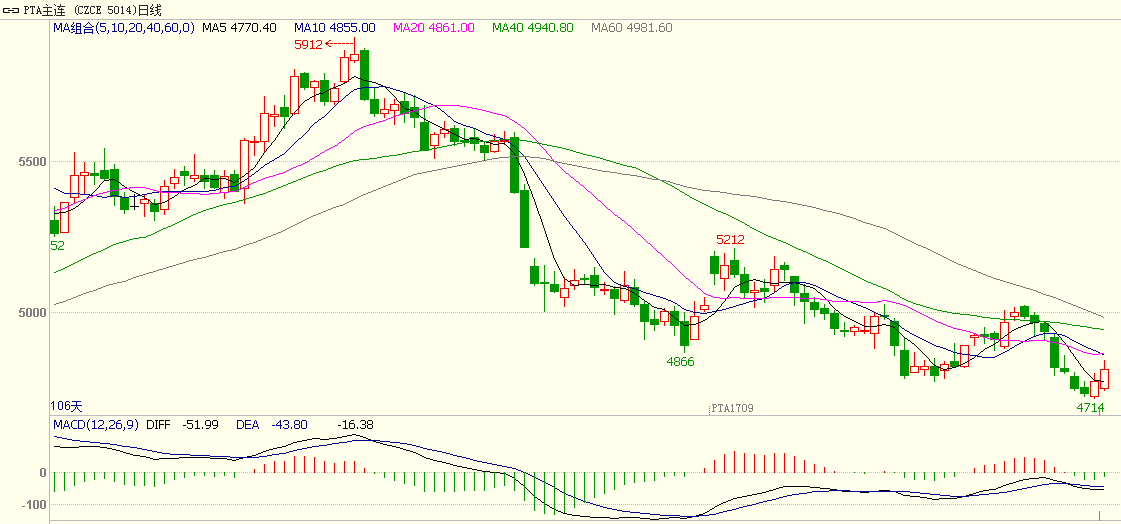Click the blue MA10 4855.00 legend
Screen dimensions: 1121x524
[335, 28]
